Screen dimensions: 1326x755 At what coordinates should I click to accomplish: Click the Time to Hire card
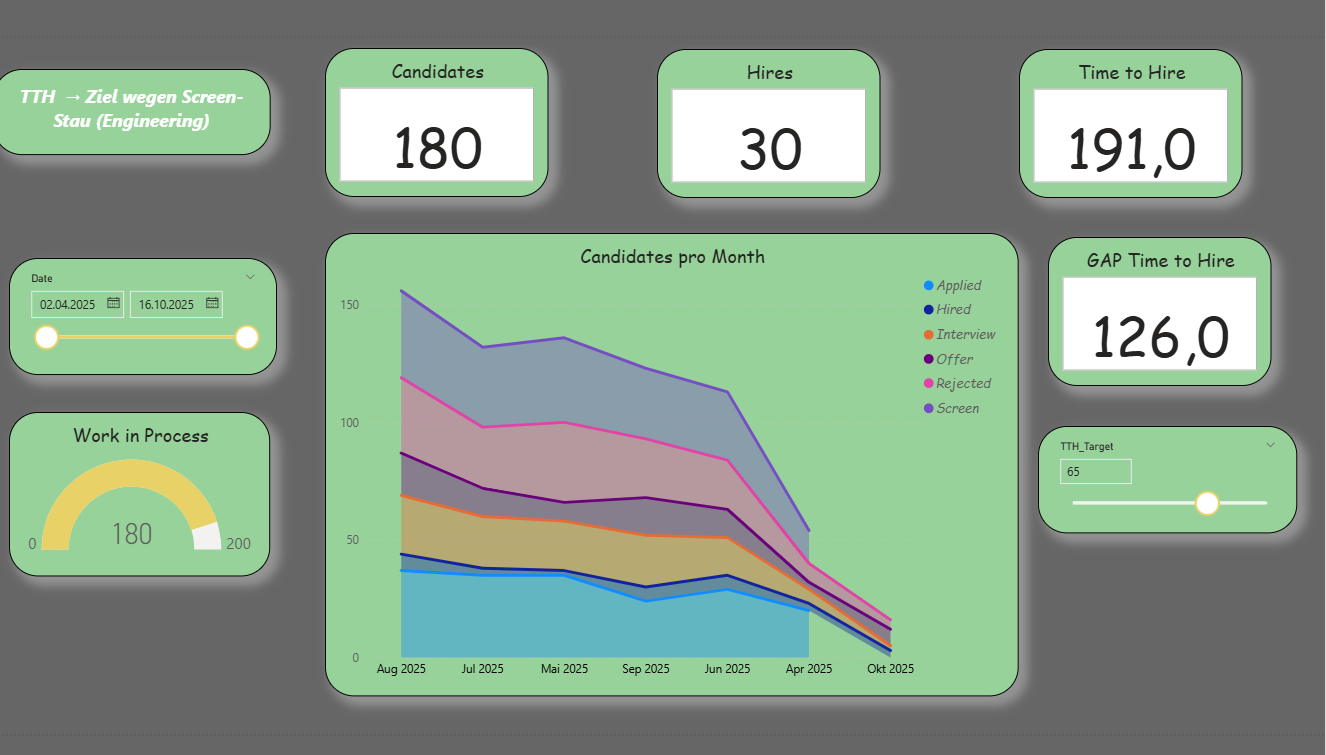(x=1130, y=122)
